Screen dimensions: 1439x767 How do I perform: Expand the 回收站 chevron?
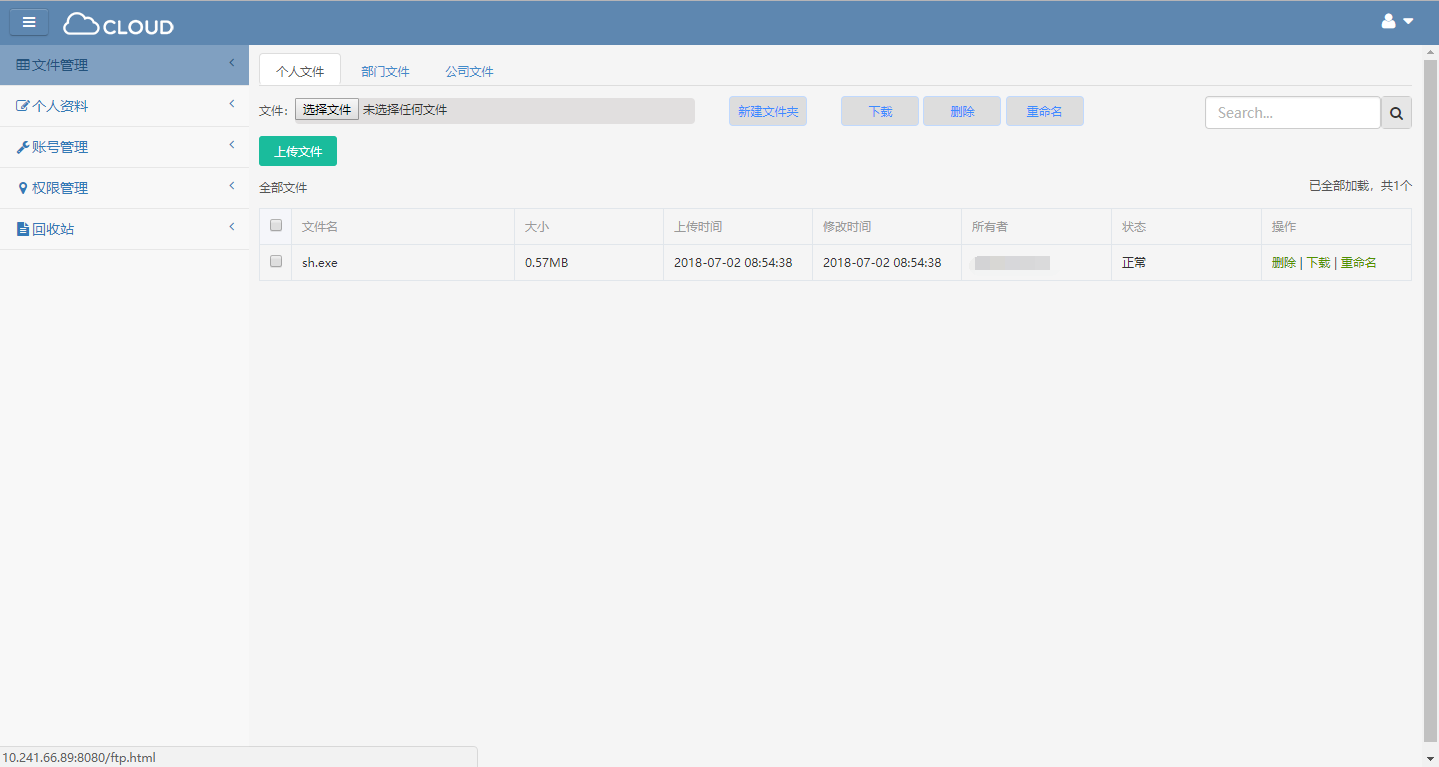[232, 227]
